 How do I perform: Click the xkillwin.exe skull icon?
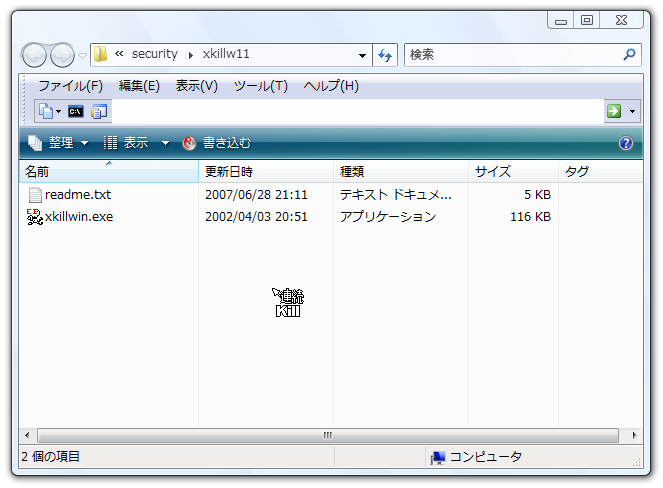click(x=35, y=217)
